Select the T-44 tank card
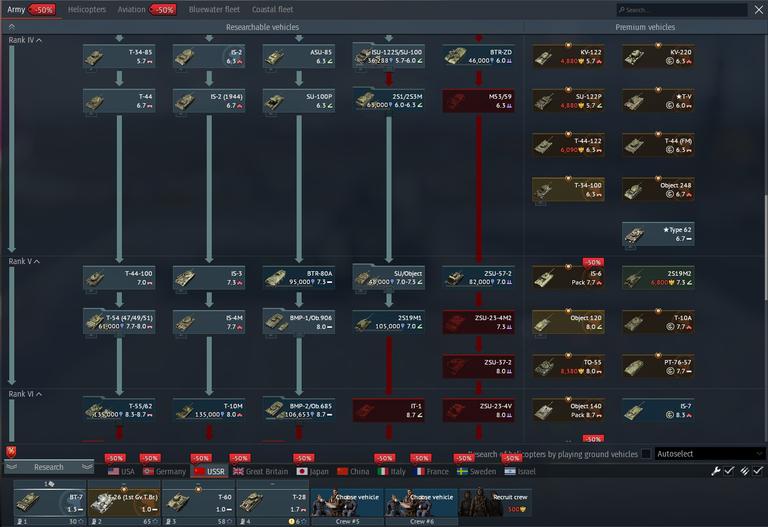Image resolution: width=768 pixels, height=527 pixels. 119,101
